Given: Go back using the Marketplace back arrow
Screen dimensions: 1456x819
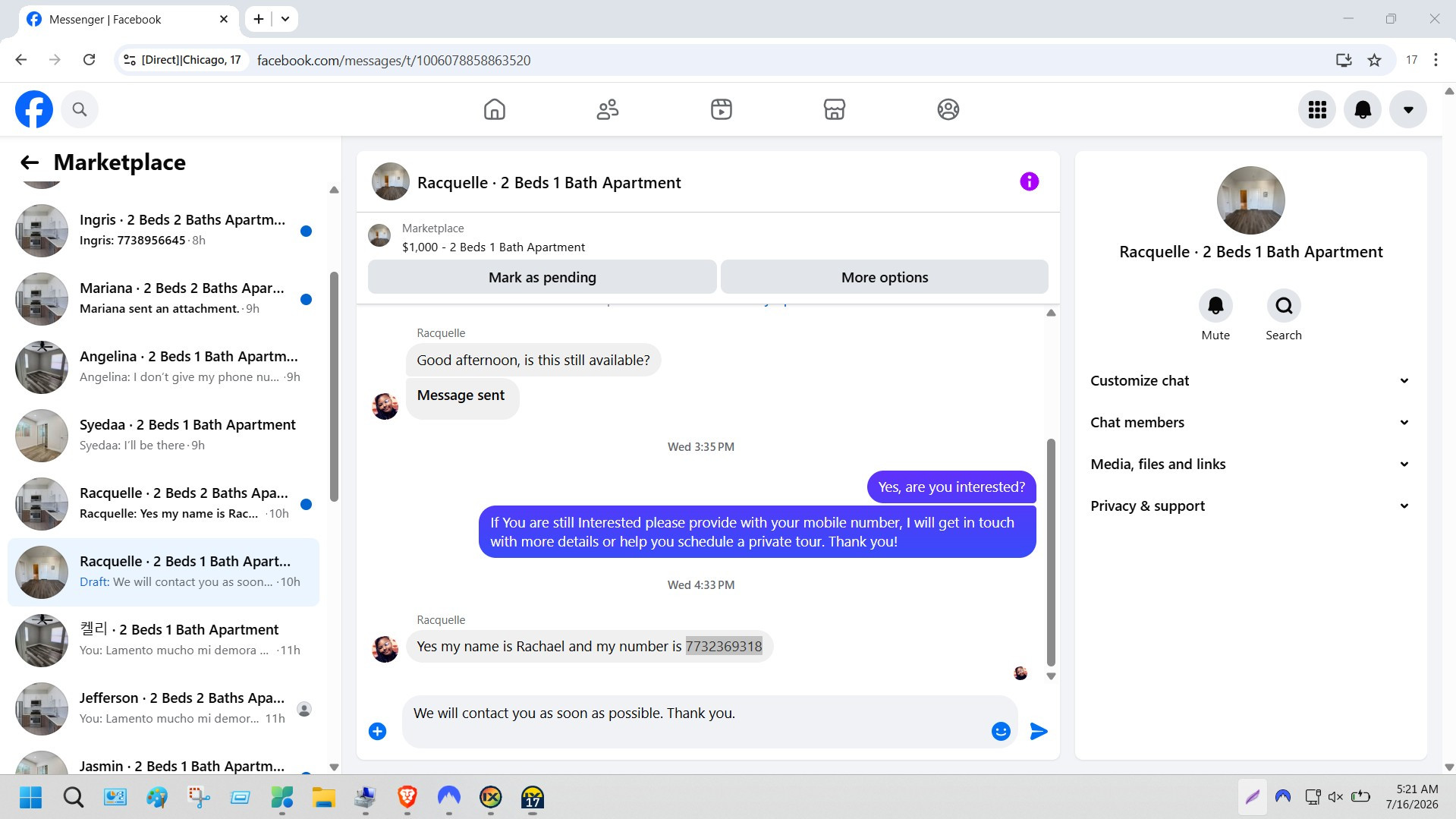Looking at the screenshot, I should coord(30,162).
